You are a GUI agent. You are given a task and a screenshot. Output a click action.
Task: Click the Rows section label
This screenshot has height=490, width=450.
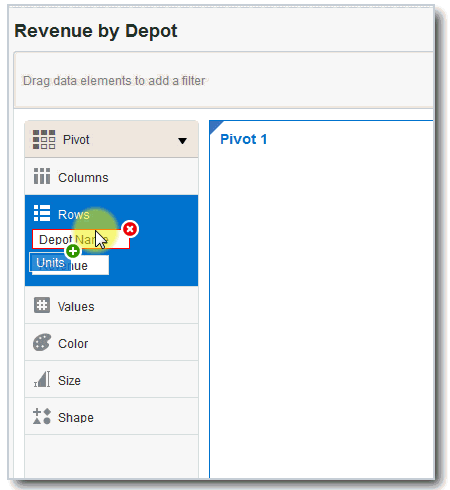74,214
